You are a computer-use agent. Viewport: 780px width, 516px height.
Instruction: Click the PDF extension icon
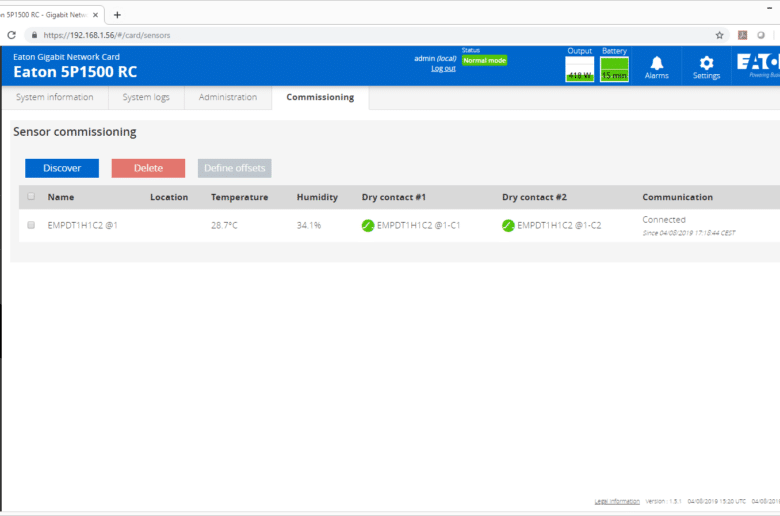coord(742,35)
